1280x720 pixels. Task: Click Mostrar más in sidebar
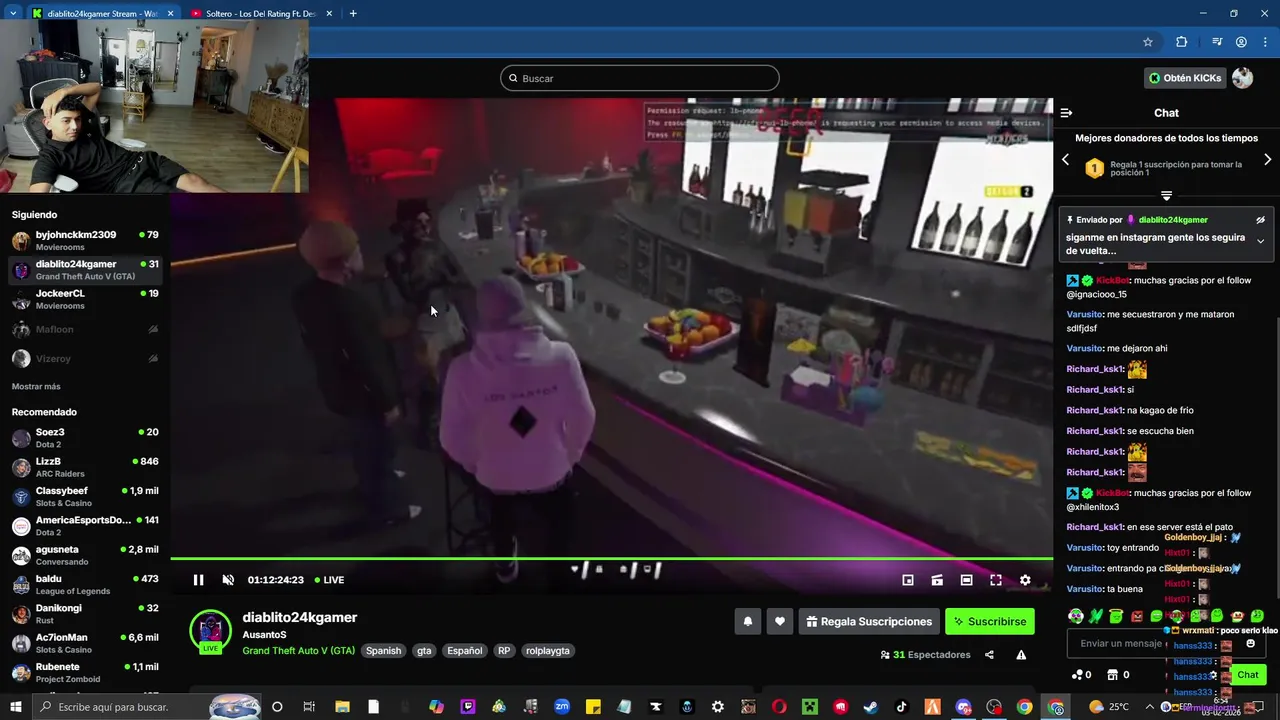(36, 387)
